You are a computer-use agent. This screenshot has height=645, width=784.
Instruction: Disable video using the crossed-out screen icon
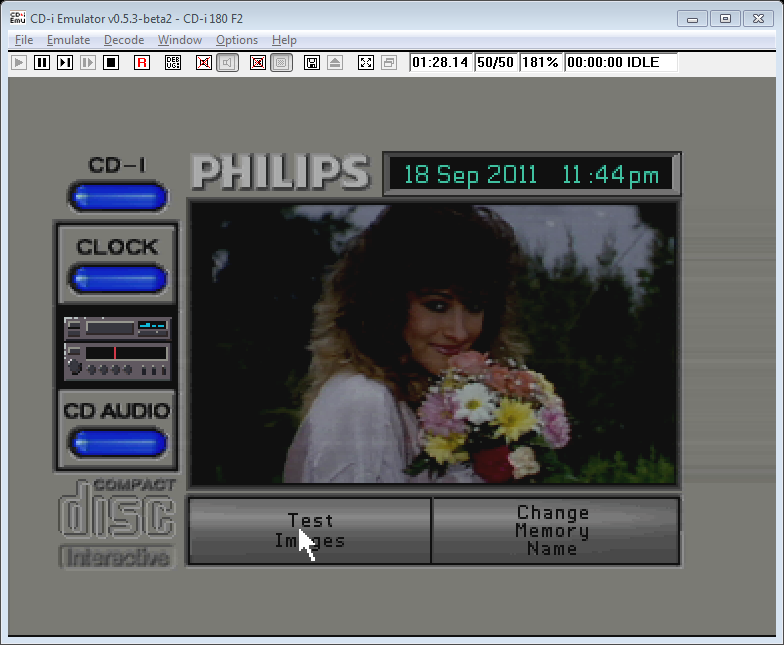[x=258, y=62]
